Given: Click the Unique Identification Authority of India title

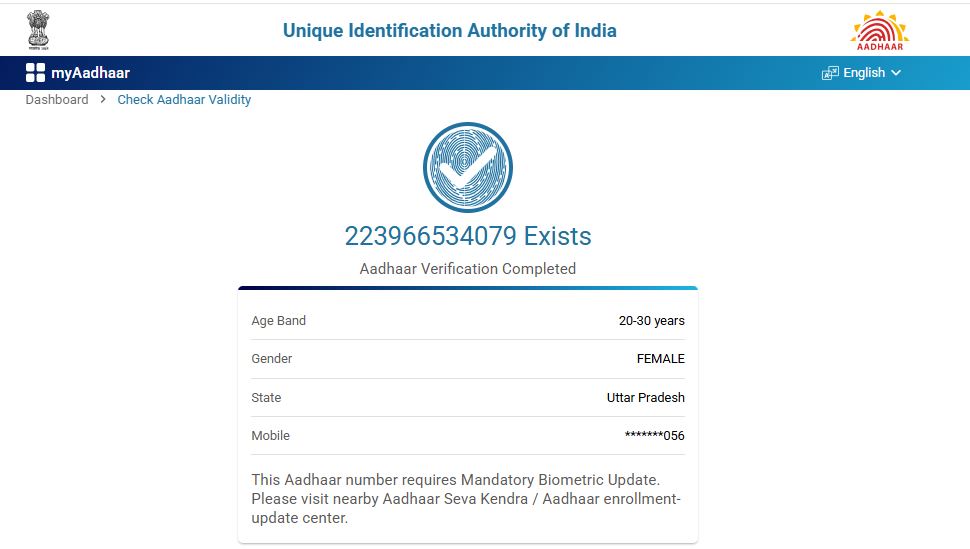Looking at the screenshot, I should click(449, 30).
